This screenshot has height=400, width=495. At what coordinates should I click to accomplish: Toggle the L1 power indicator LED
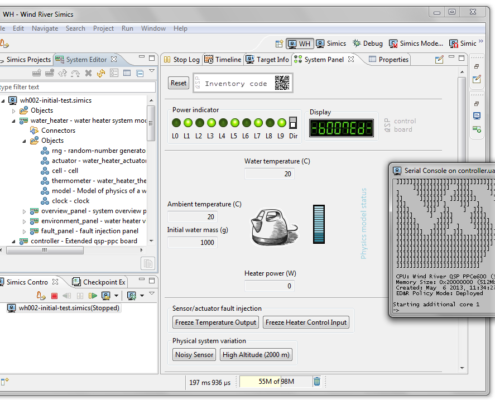(188, 123)
